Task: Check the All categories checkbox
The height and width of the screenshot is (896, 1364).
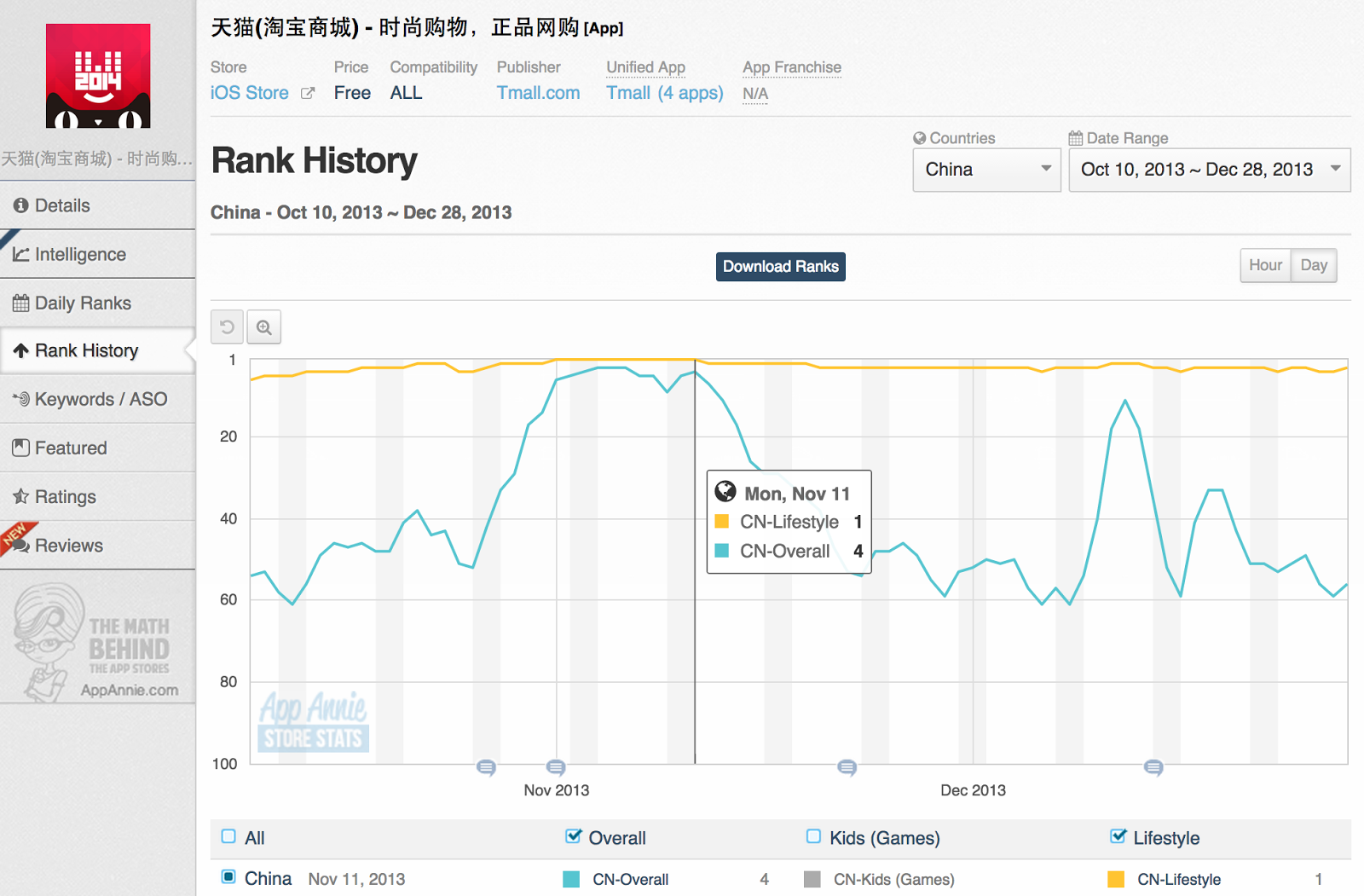Action: [x=228, y=836]
